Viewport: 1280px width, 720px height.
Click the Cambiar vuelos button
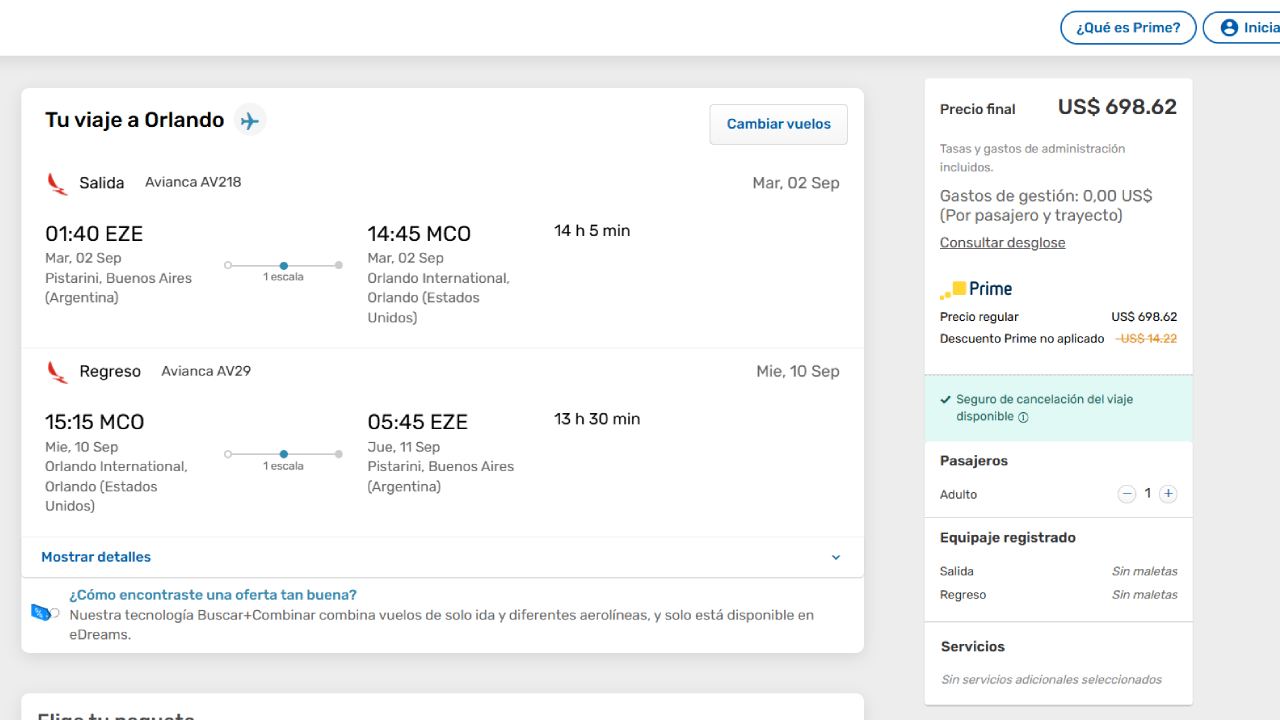point(779,124)
